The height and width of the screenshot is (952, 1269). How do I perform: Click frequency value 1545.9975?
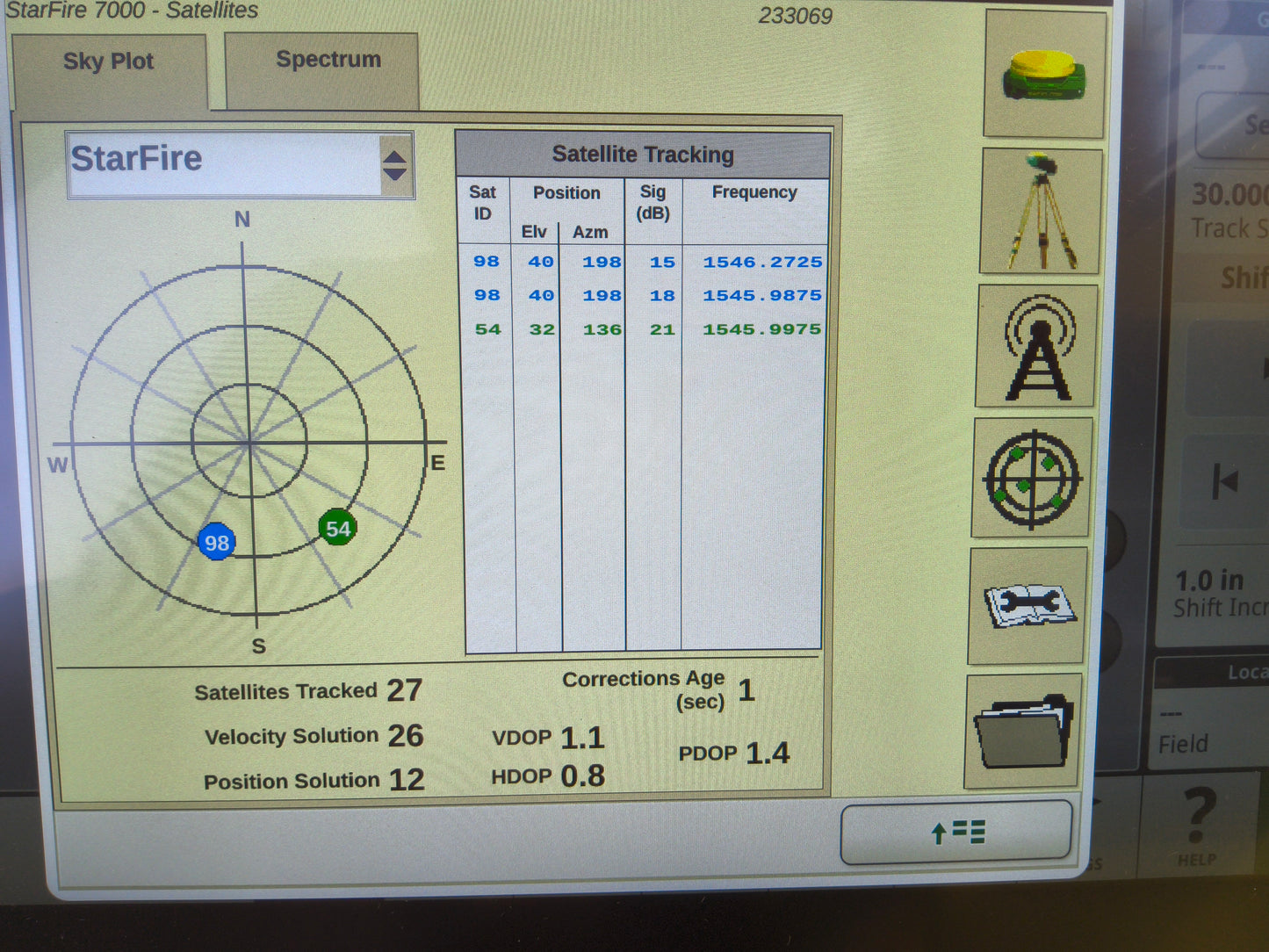click(761, 329)
